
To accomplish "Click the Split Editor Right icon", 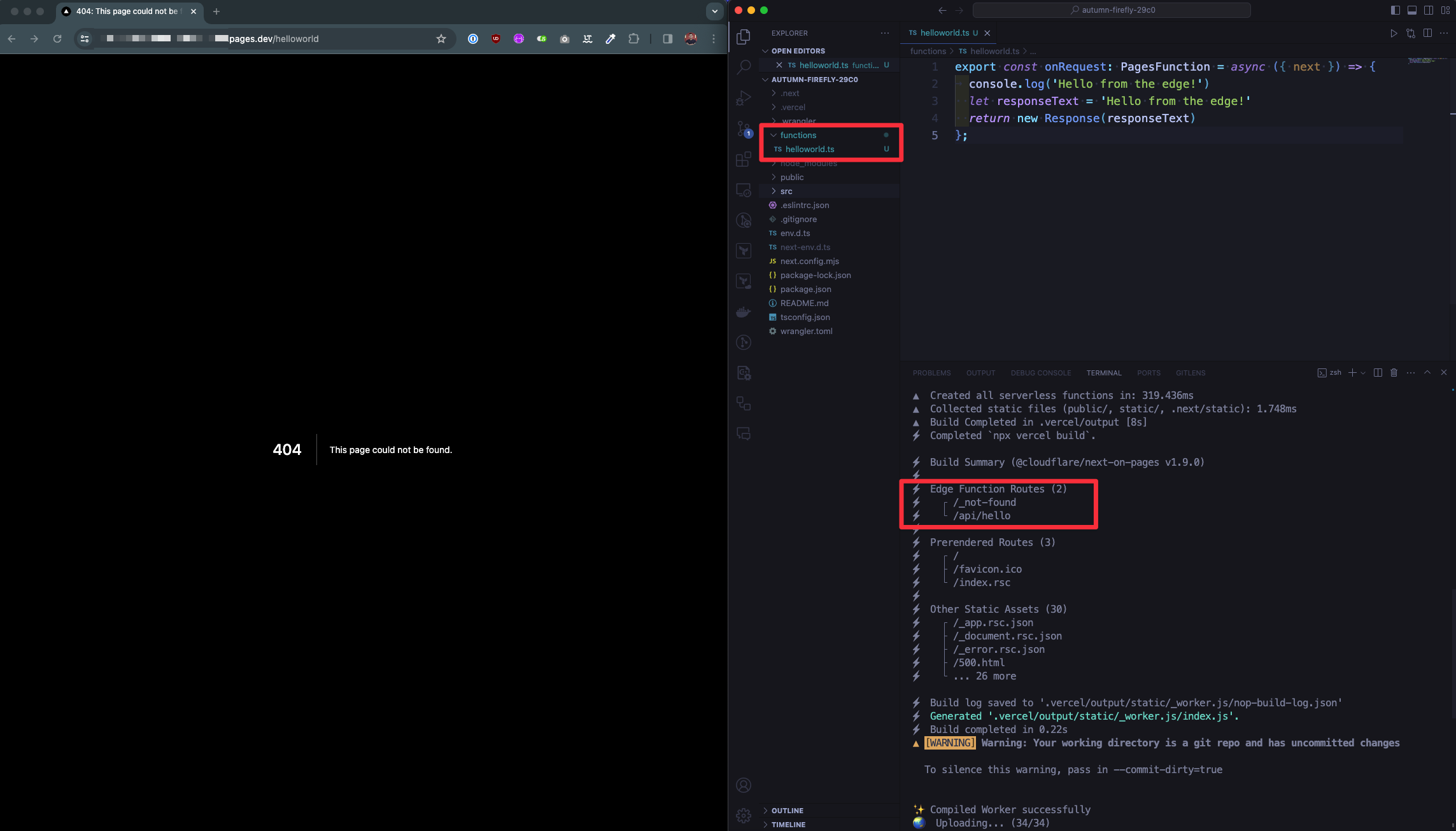I will tap(1427, 33).
